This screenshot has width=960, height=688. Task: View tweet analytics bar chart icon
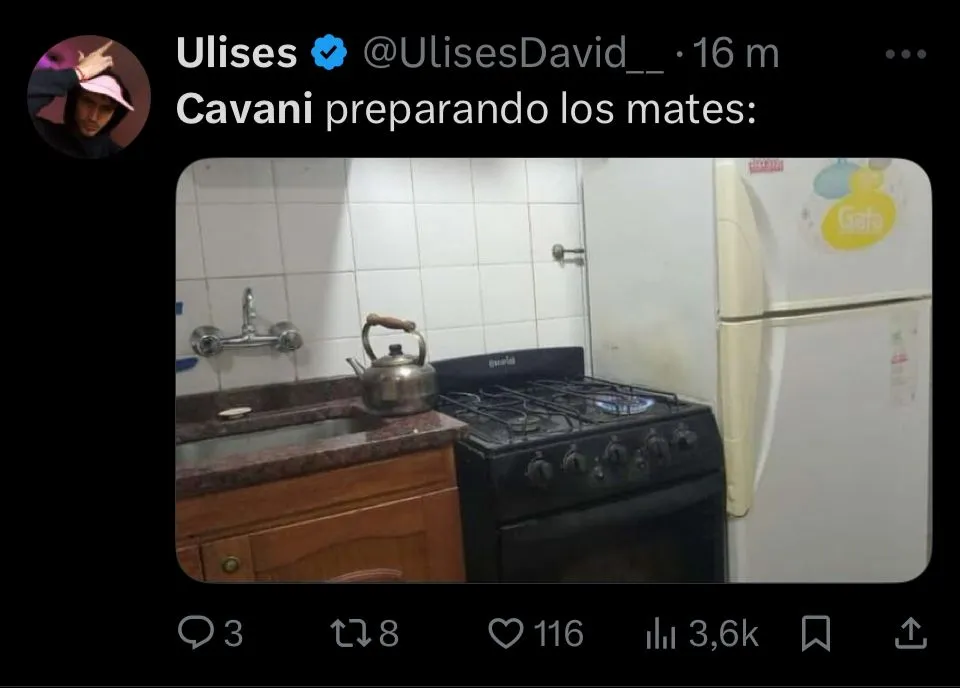[x=661, y=634]
